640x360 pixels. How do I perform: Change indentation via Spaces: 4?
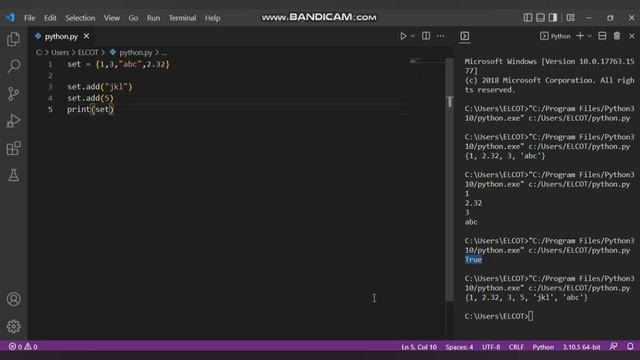pyautogui.click(x=459, y=347)
